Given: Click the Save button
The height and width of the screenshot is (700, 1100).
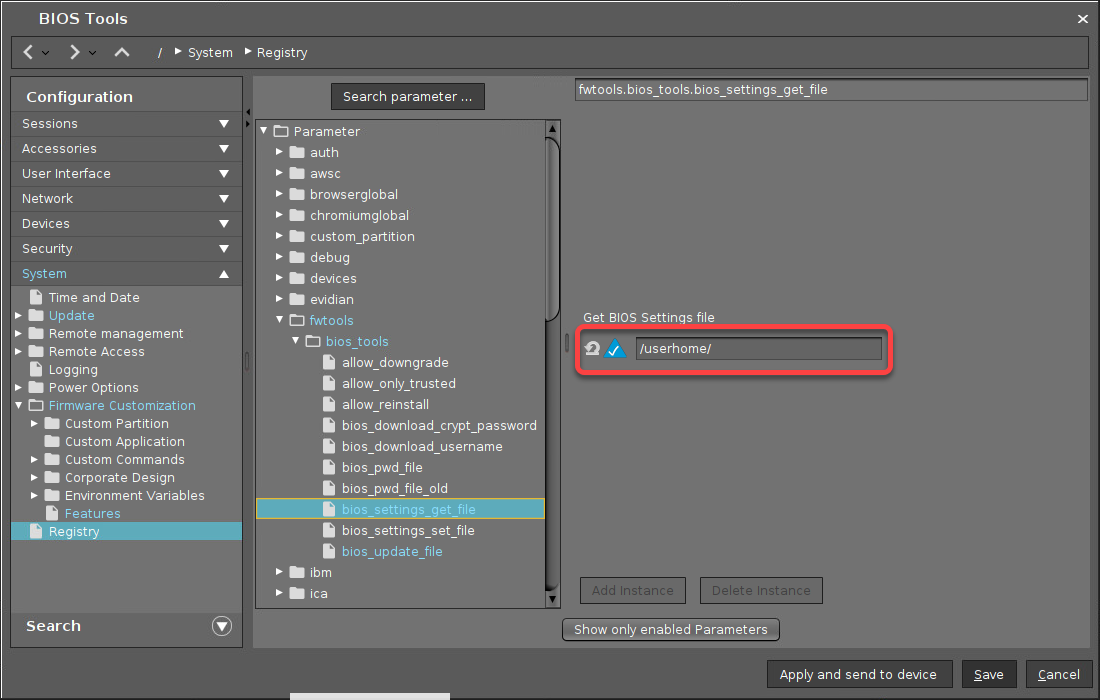Looking at the screenshot, I should click(x=988, y=674).
